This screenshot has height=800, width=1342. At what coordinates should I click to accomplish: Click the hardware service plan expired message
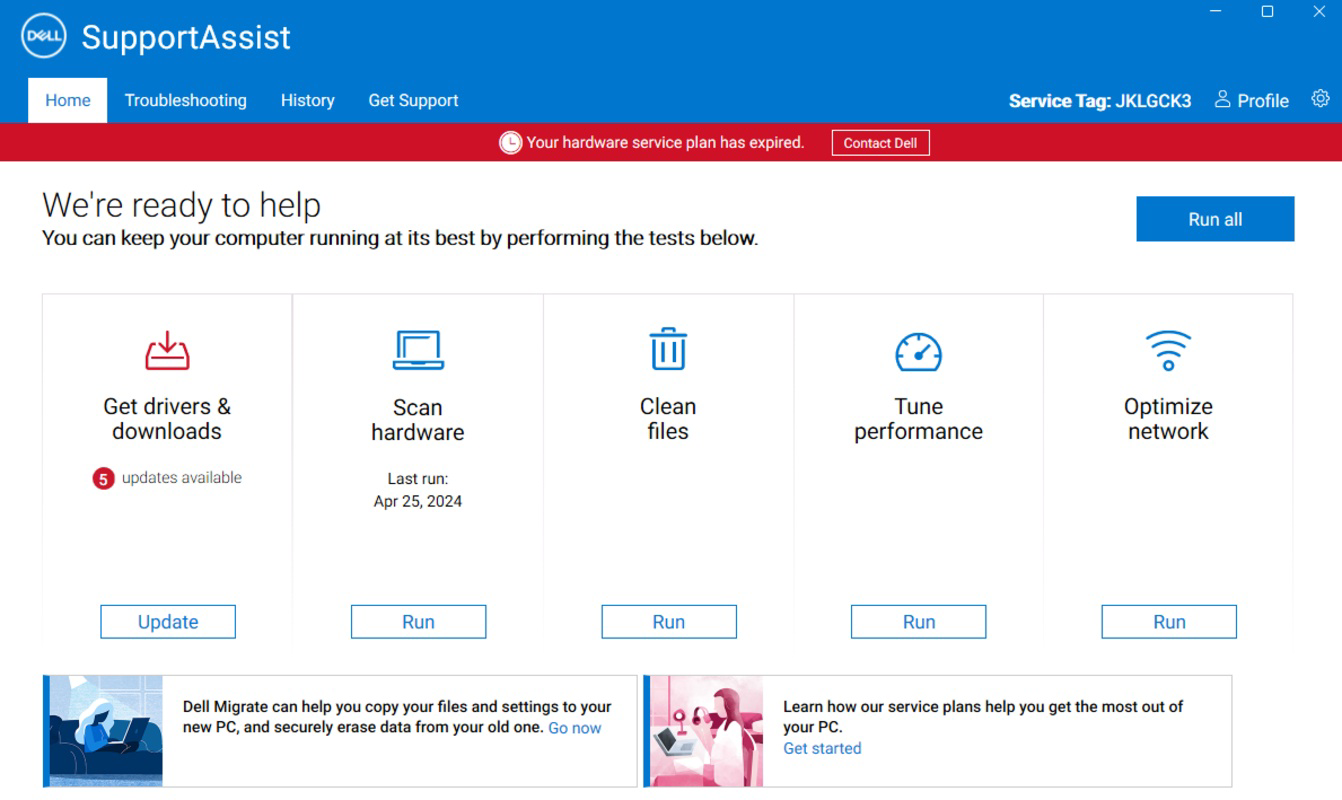coord(665,143)
